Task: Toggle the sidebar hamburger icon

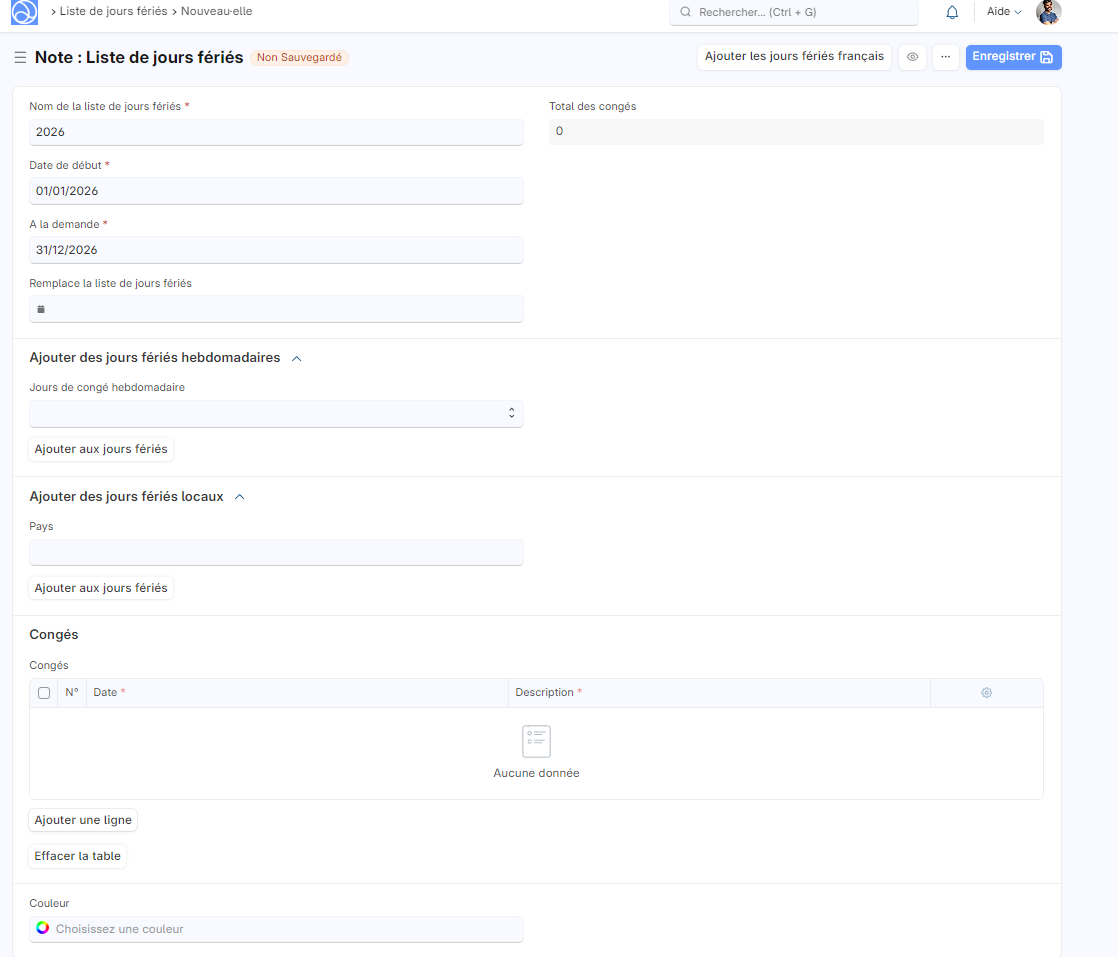Action: coord(20,58)
